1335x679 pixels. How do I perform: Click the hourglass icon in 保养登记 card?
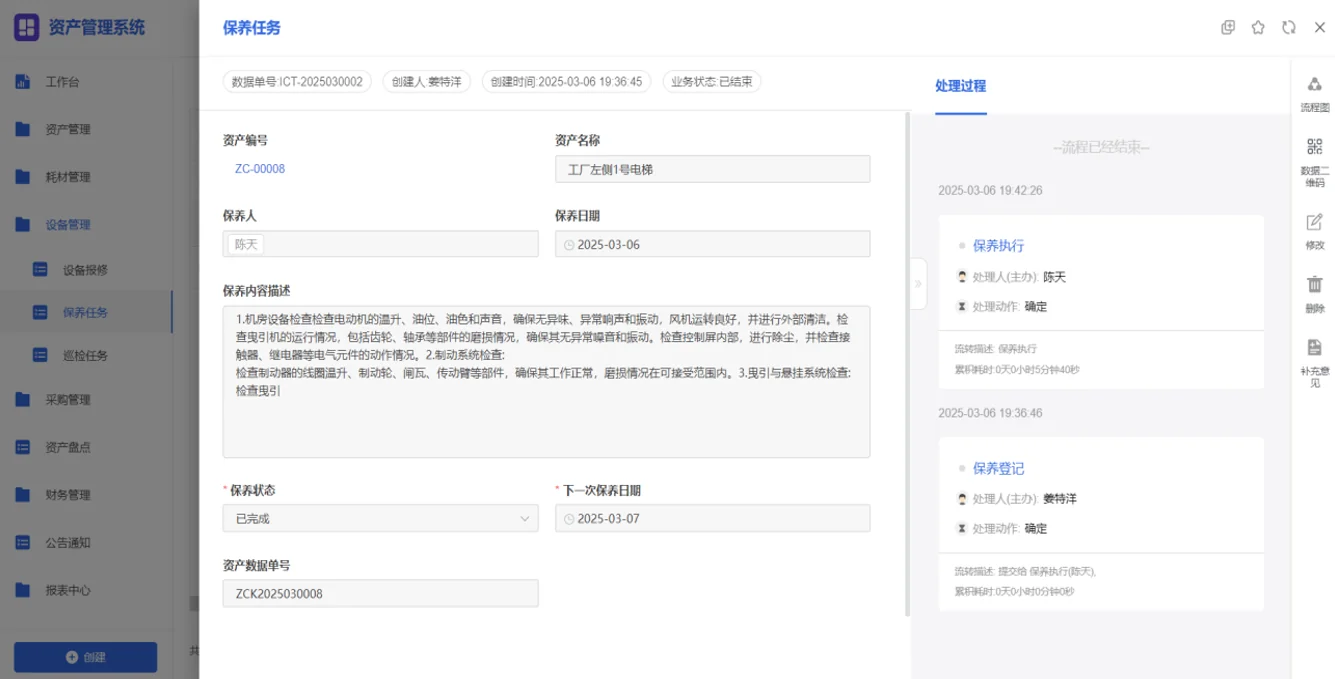[962, 528]
